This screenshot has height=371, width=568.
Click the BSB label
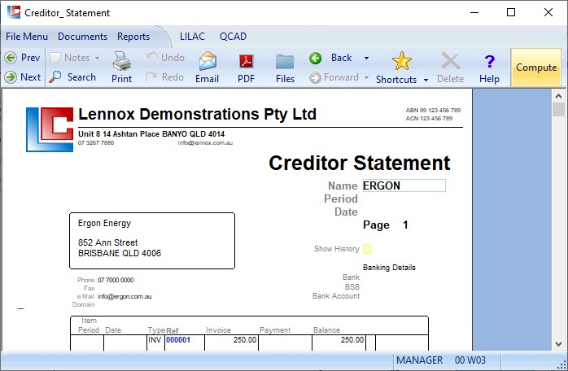[x=352, y=287]
